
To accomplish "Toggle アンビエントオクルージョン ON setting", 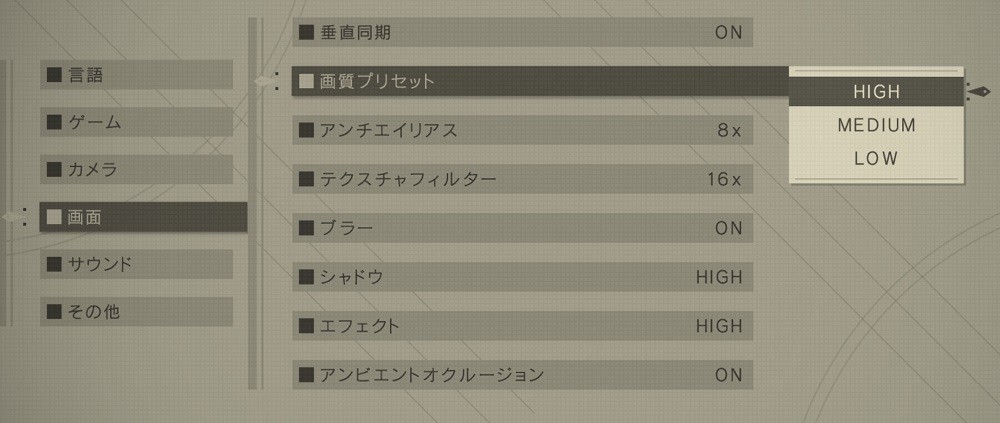I will pos(522,375).
